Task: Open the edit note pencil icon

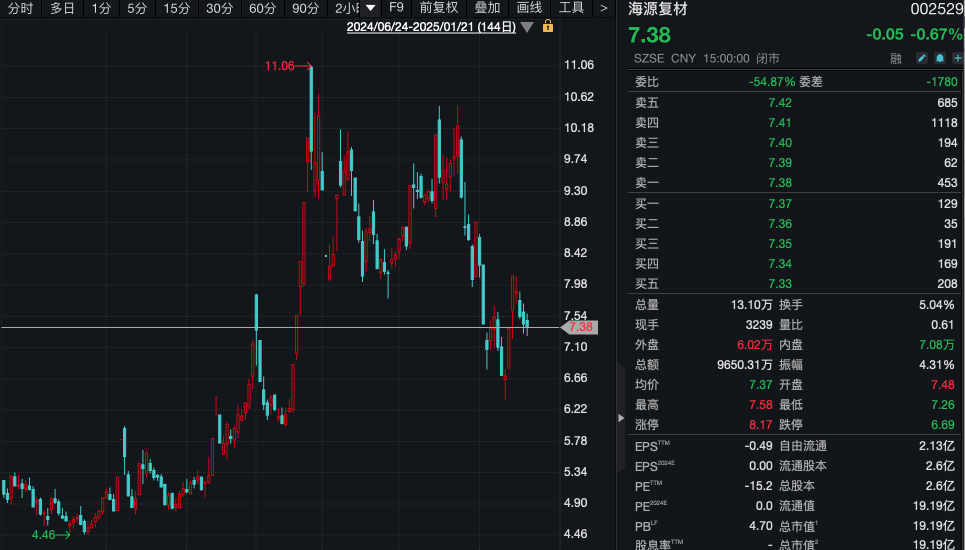Action: [x=921, y=59]
